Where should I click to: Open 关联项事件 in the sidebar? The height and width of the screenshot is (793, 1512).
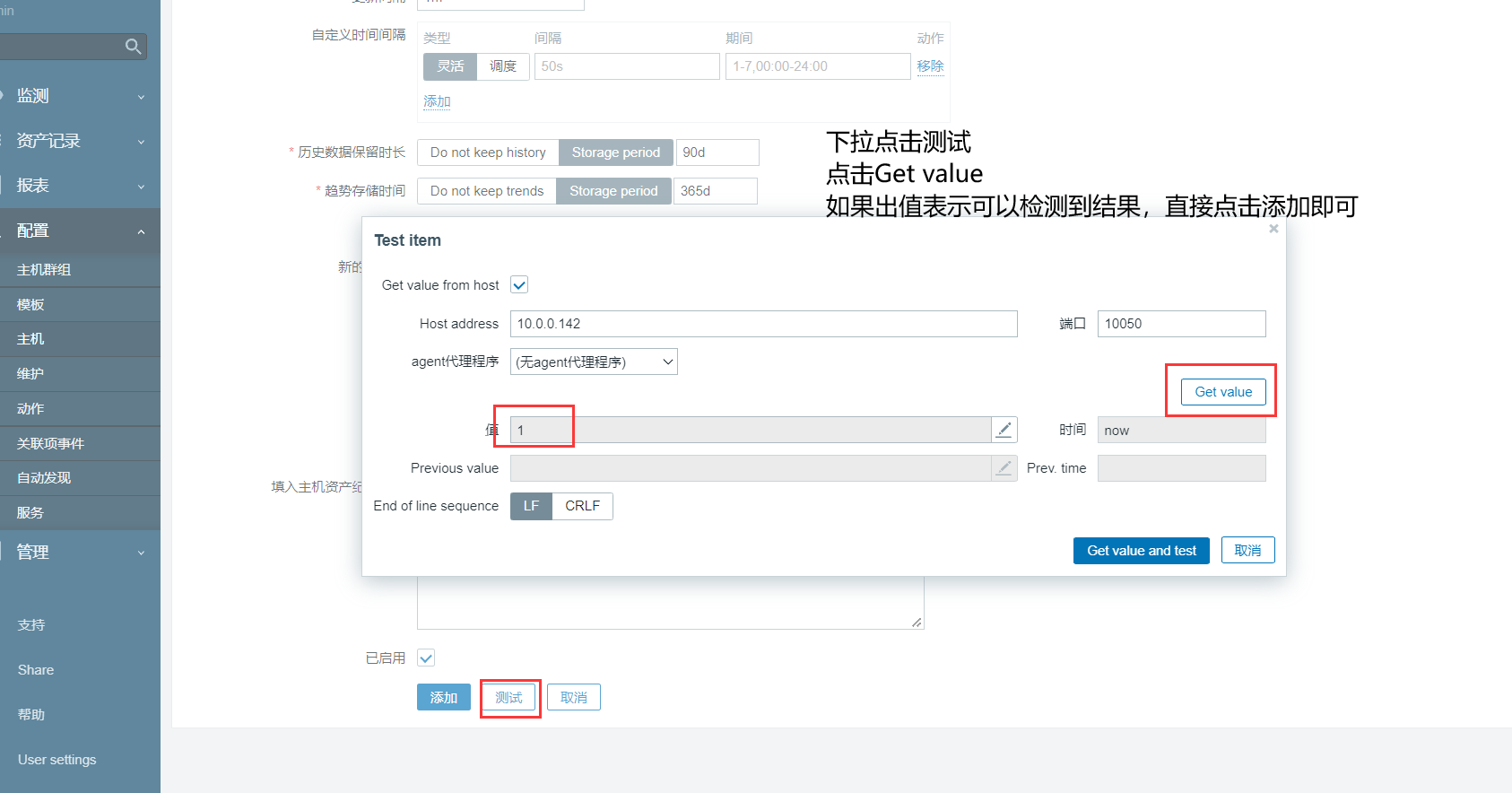click(x=80, y=444)
